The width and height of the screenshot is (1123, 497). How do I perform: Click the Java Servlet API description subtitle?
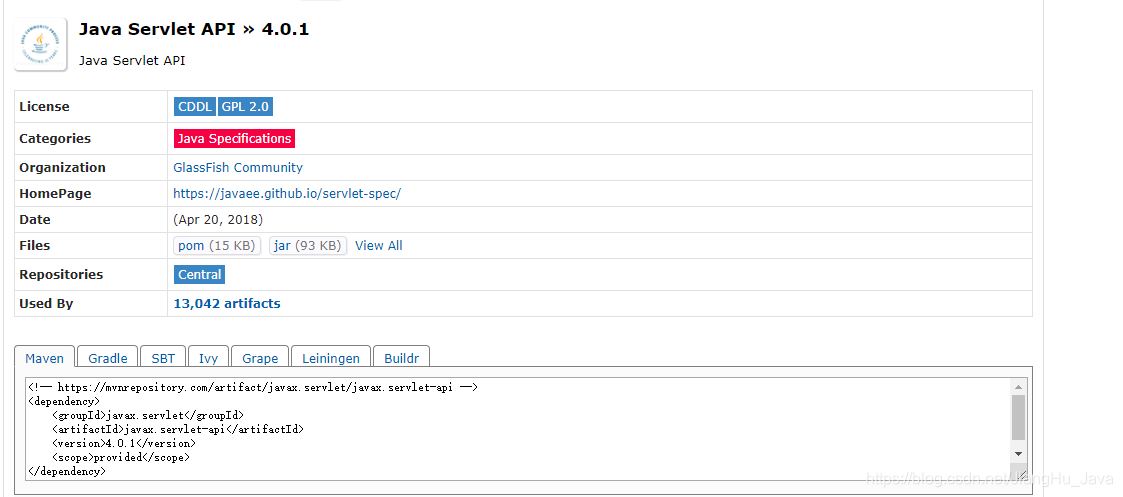tap(132, 61)
